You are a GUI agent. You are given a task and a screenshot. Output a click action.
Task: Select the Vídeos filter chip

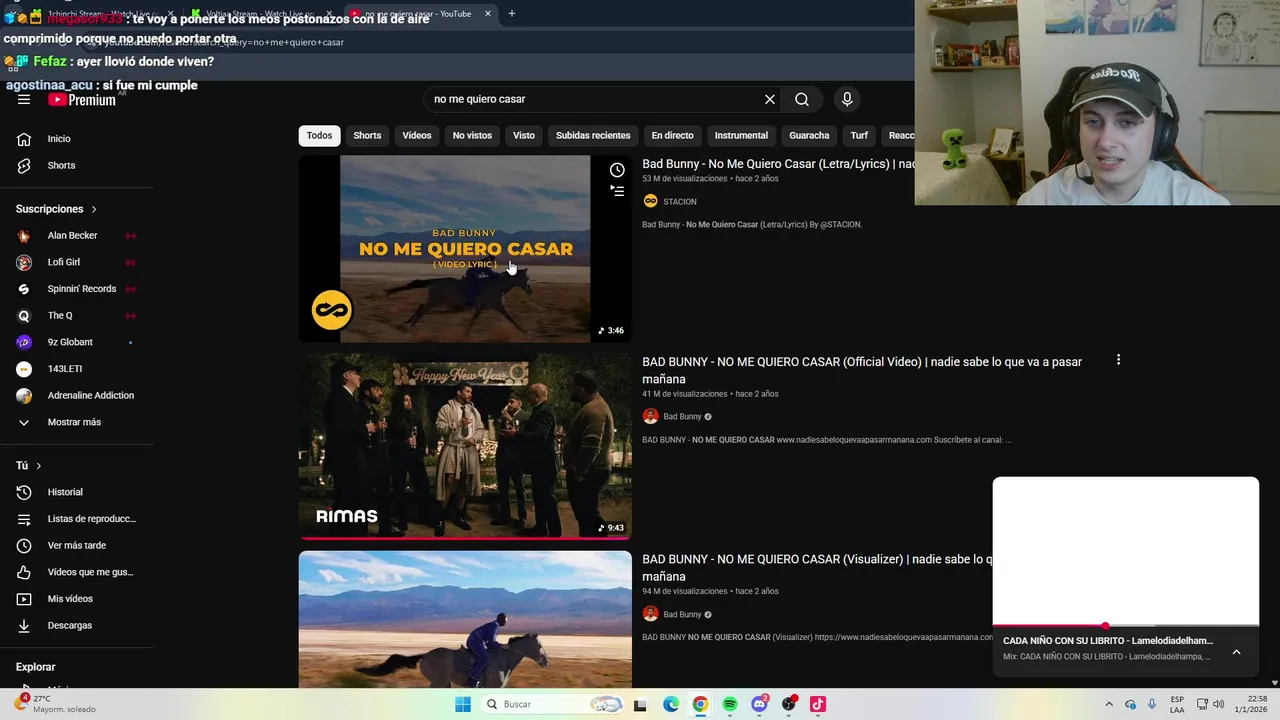(417, 135)
